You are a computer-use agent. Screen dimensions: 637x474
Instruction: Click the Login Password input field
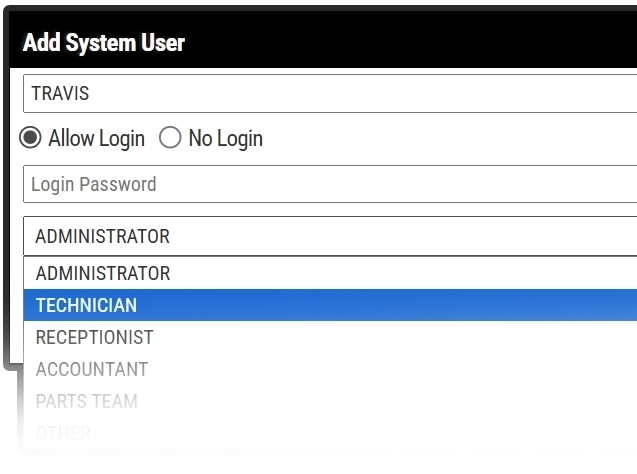click(x=330, y=184)
